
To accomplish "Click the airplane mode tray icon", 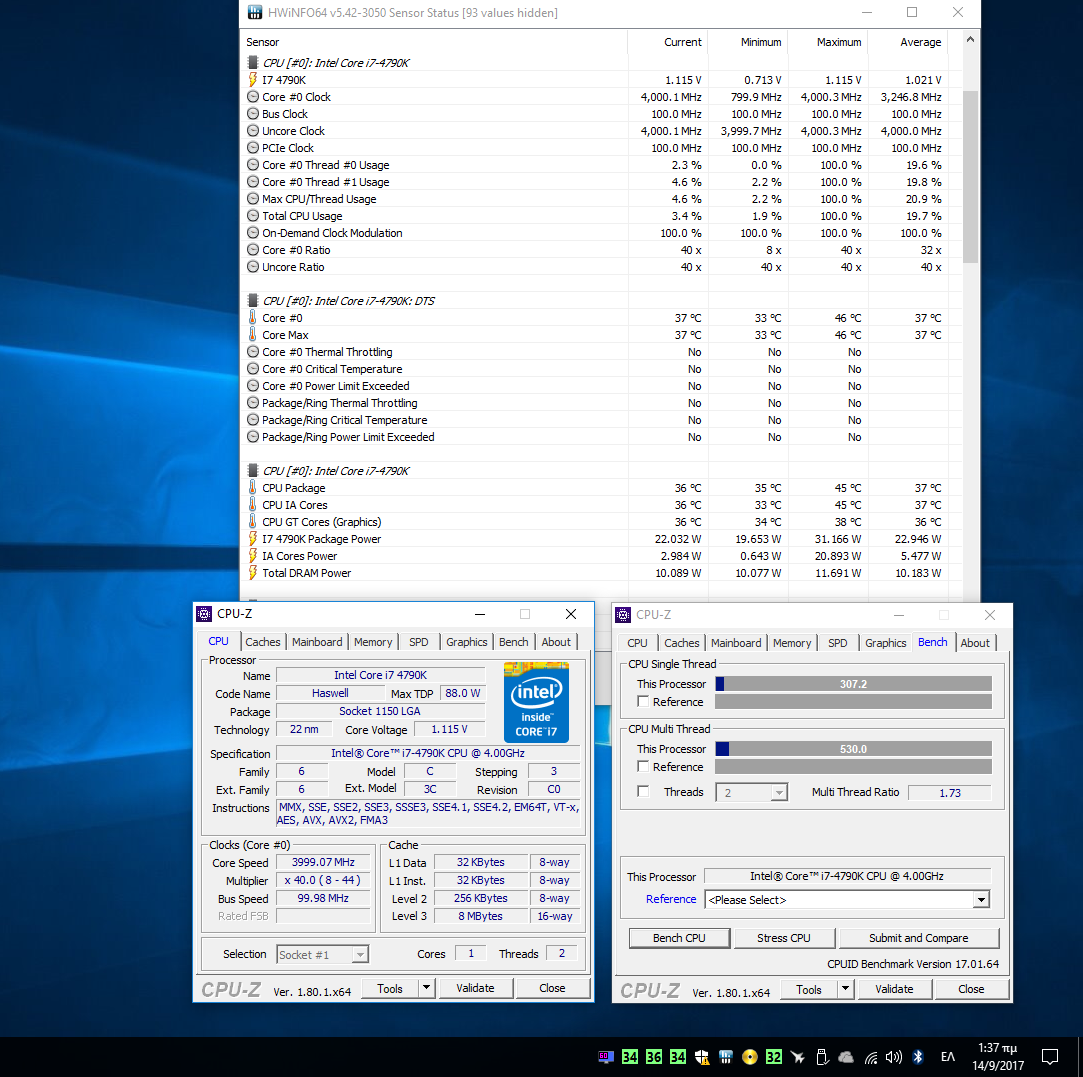I will point(798,1057).
